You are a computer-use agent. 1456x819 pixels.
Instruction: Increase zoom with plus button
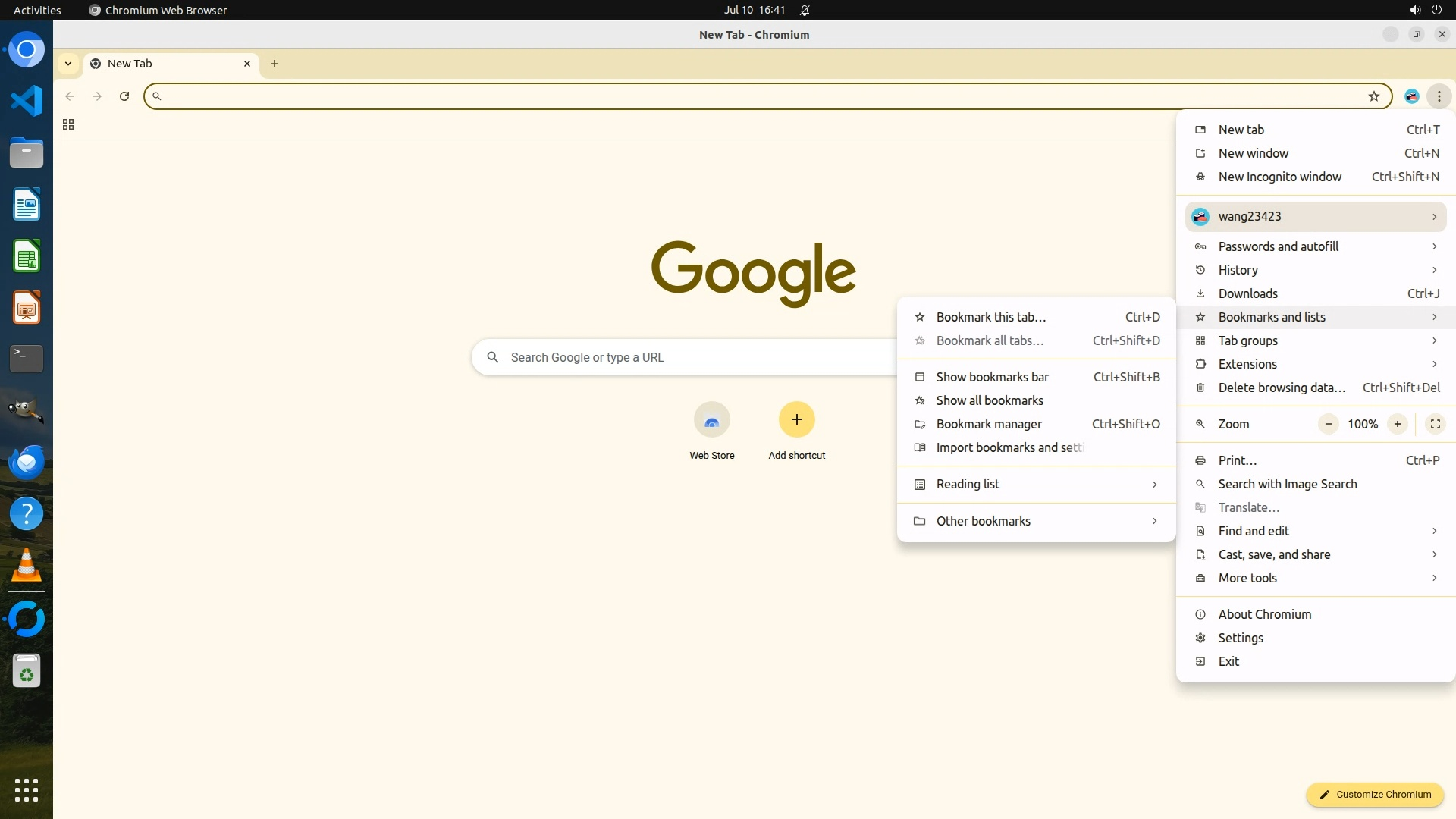click(1397, 424)
